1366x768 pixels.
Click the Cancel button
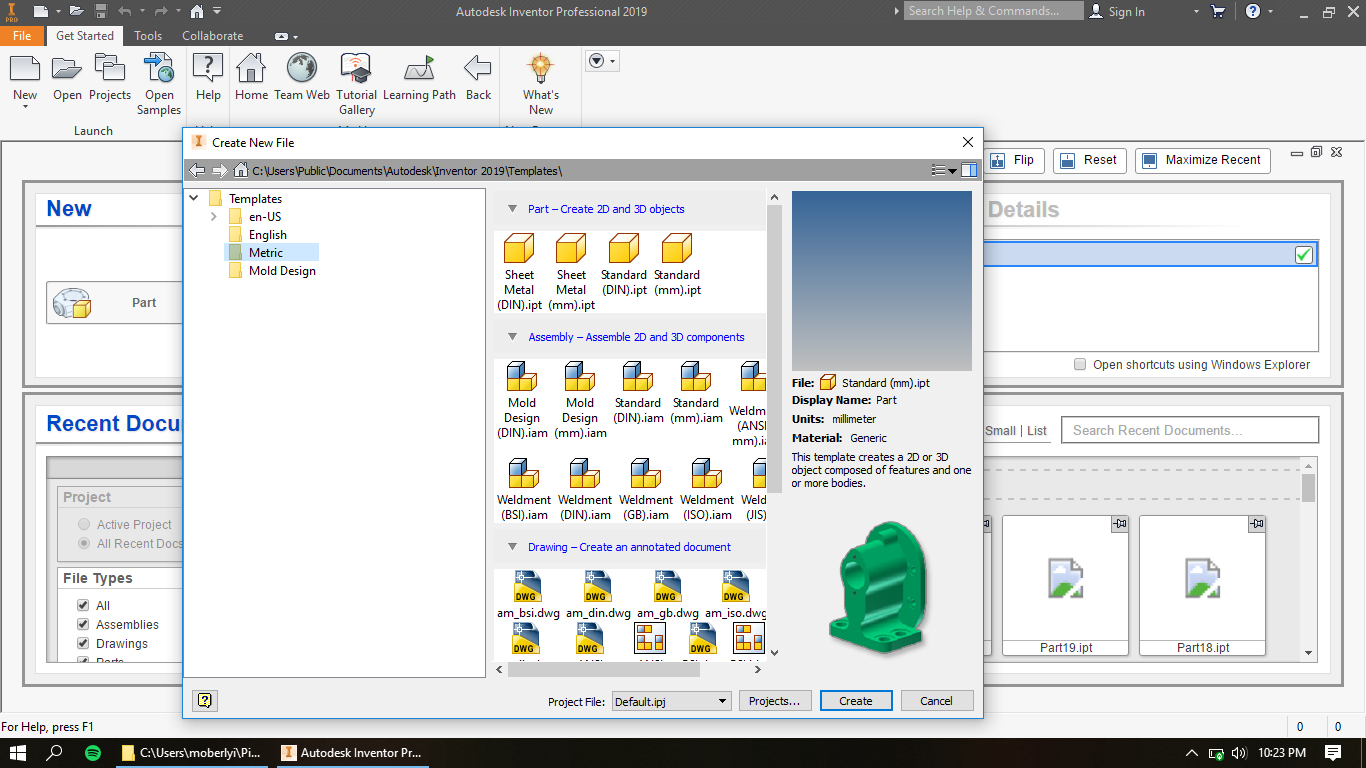[x=937, y=701]
